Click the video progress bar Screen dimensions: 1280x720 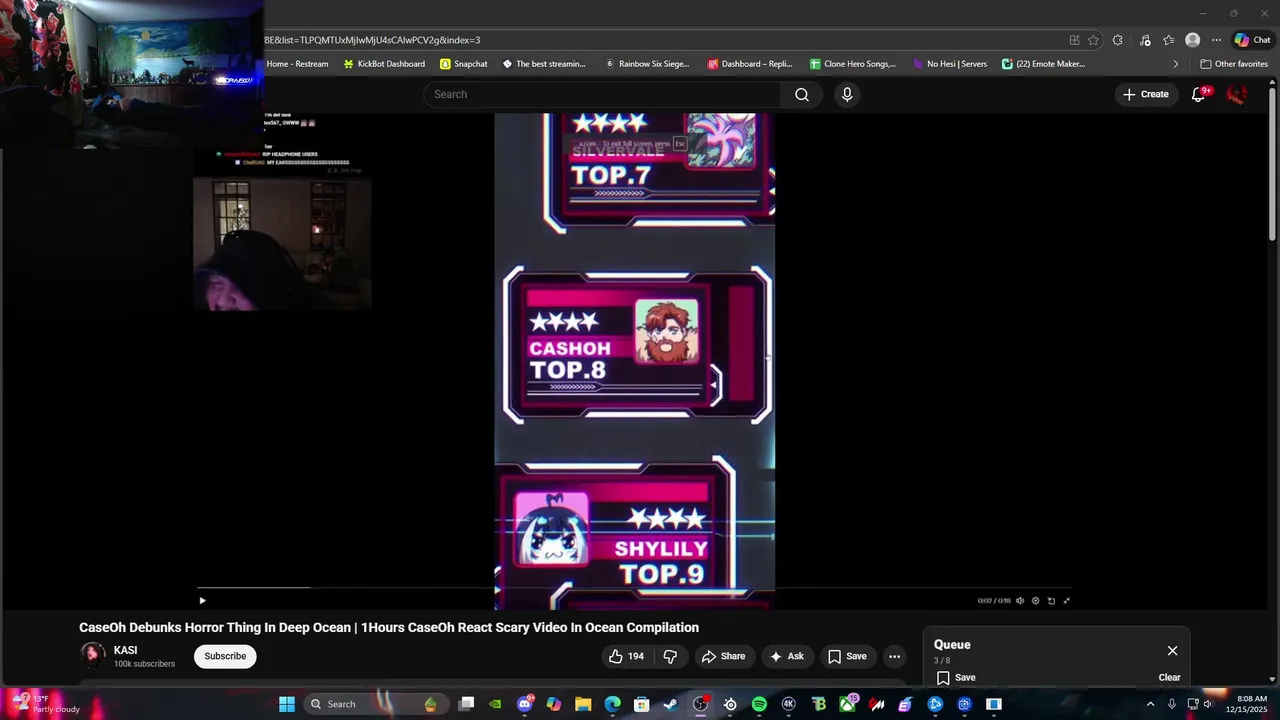(635, 588)
